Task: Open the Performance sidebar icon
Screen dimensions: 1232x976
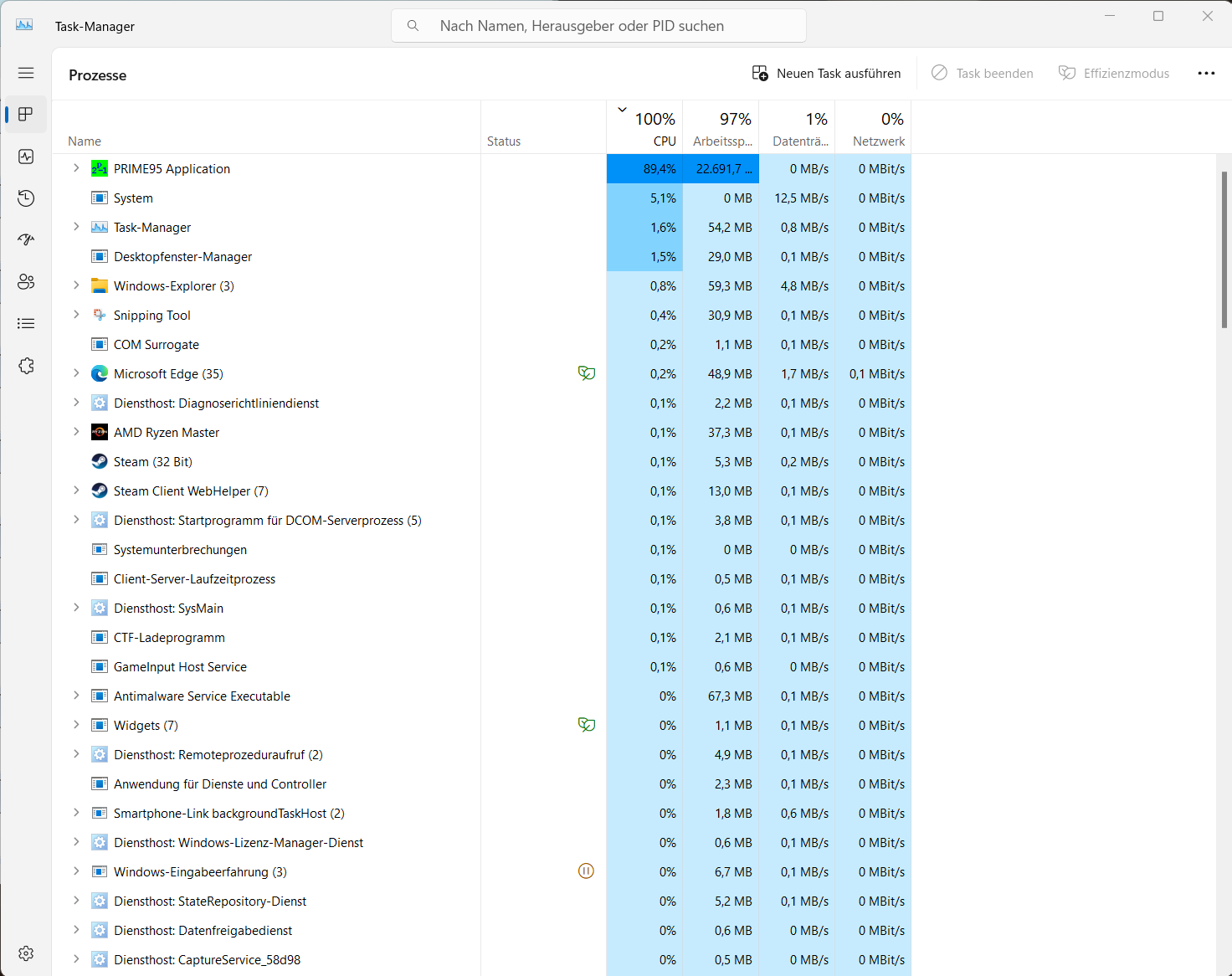Action: point(26,157)
